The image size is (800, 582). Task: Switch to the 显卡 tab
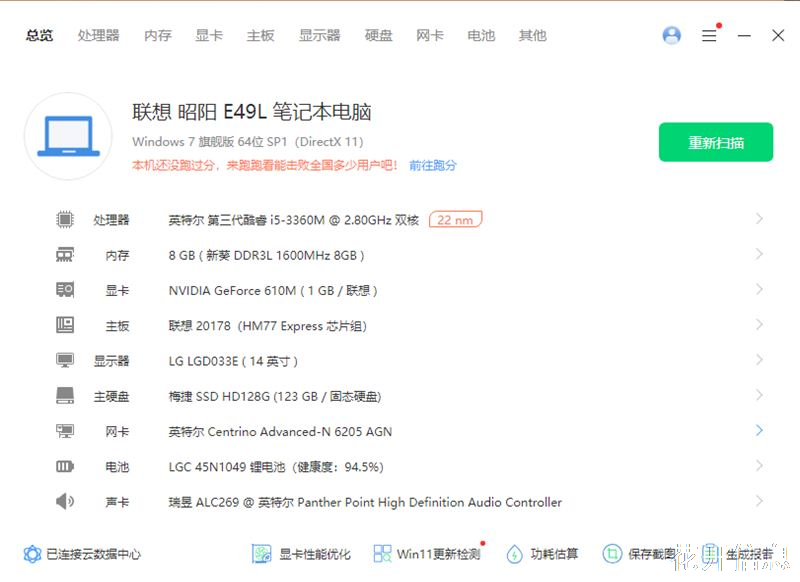pos(209,35)
